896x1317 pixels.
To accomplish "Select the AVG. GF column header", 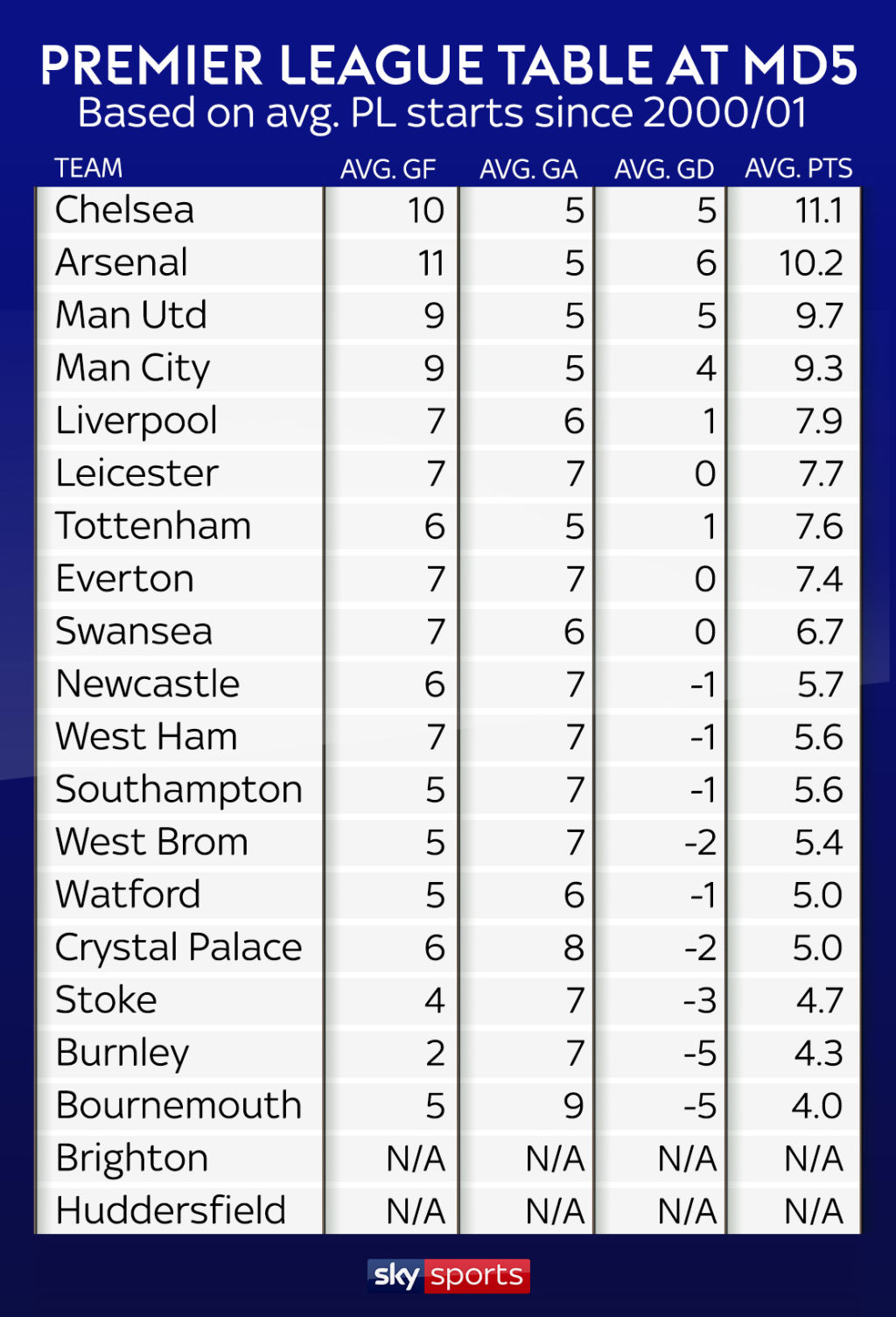I will pyautogui.click(x=388, y=169).
